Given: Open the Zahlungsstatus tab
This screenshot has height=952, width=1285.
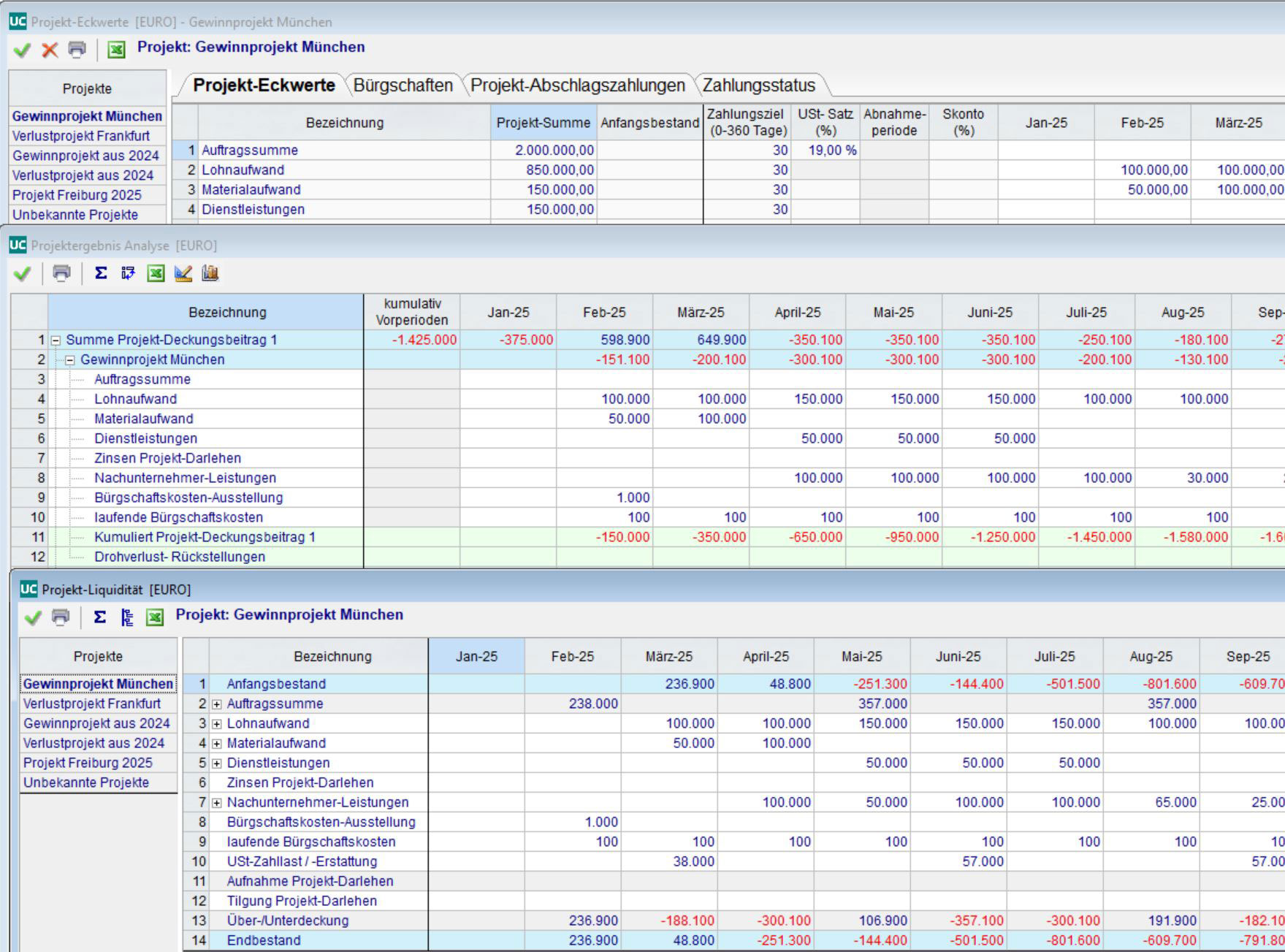Looking at the screenshot, I should 758,85.
